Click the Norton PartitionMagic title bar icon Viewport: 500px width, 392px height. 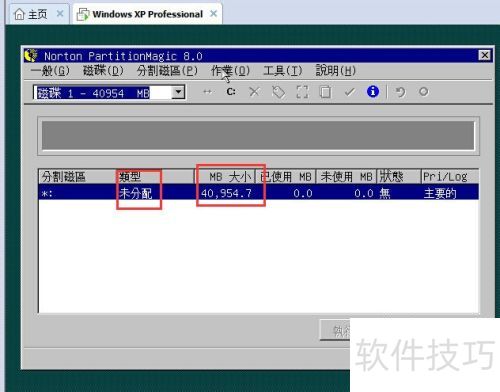(x=31, y=56)
